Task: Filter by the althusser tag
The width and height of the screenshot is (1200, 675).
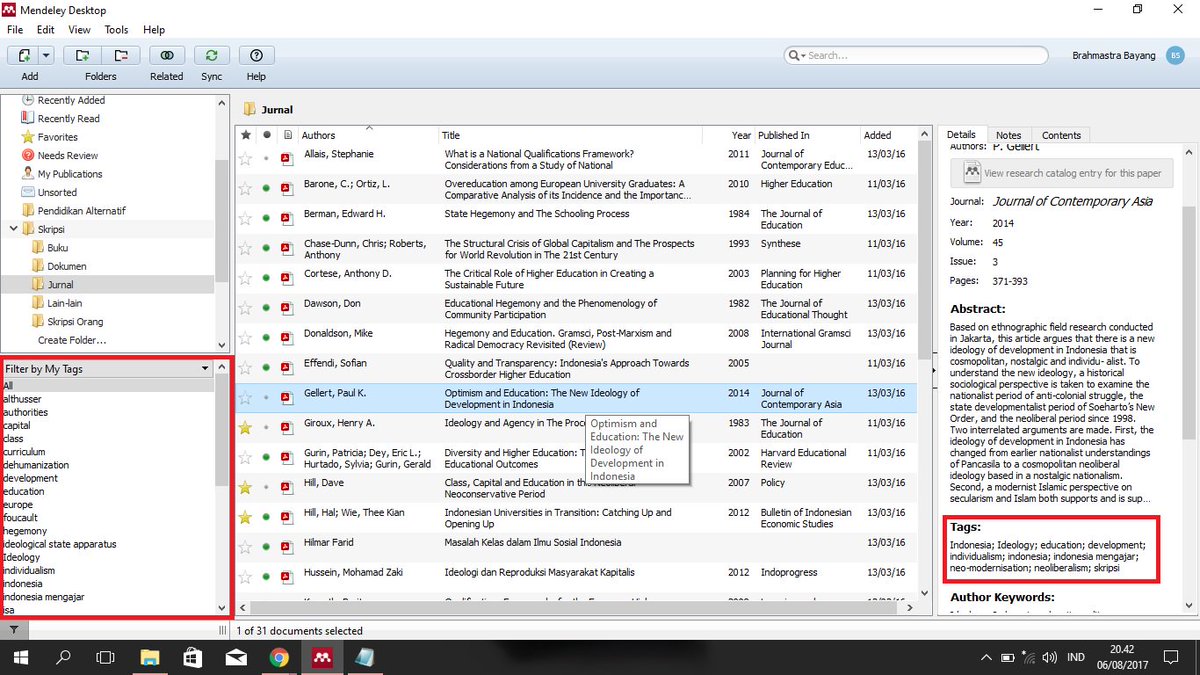Action: click(x=22, y=399)
